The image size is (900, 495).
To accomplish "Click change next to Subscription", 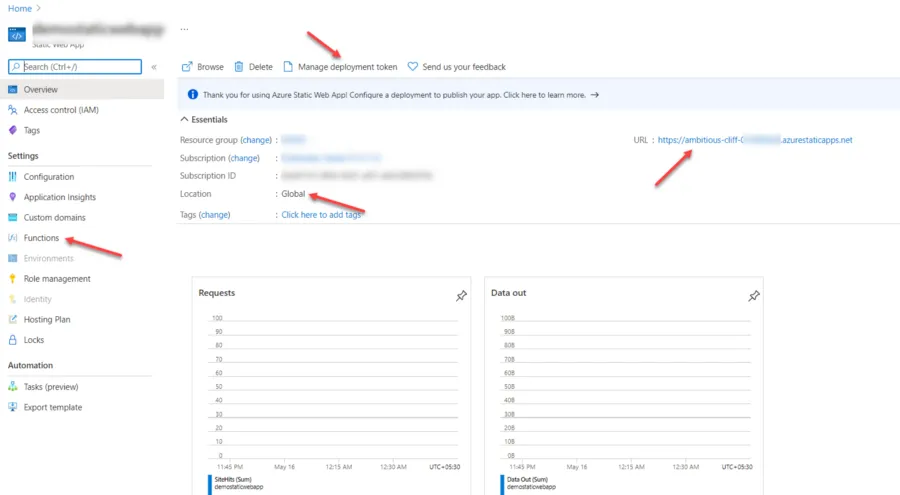I will pos(244,158).
